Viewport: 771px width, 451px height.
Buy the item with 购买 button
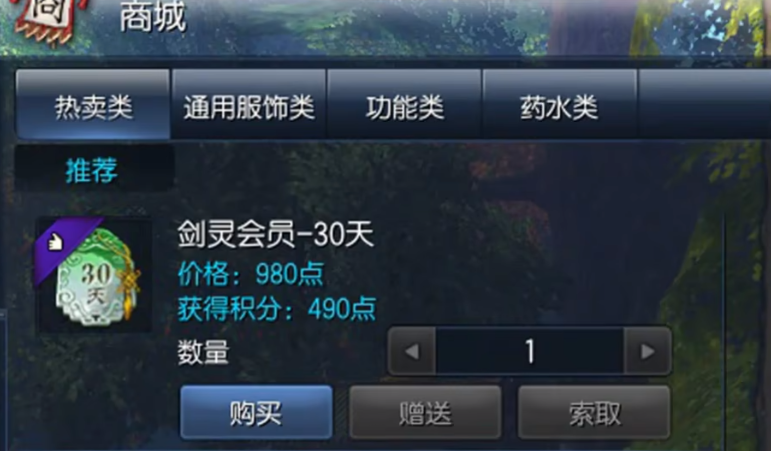point(256,412)
